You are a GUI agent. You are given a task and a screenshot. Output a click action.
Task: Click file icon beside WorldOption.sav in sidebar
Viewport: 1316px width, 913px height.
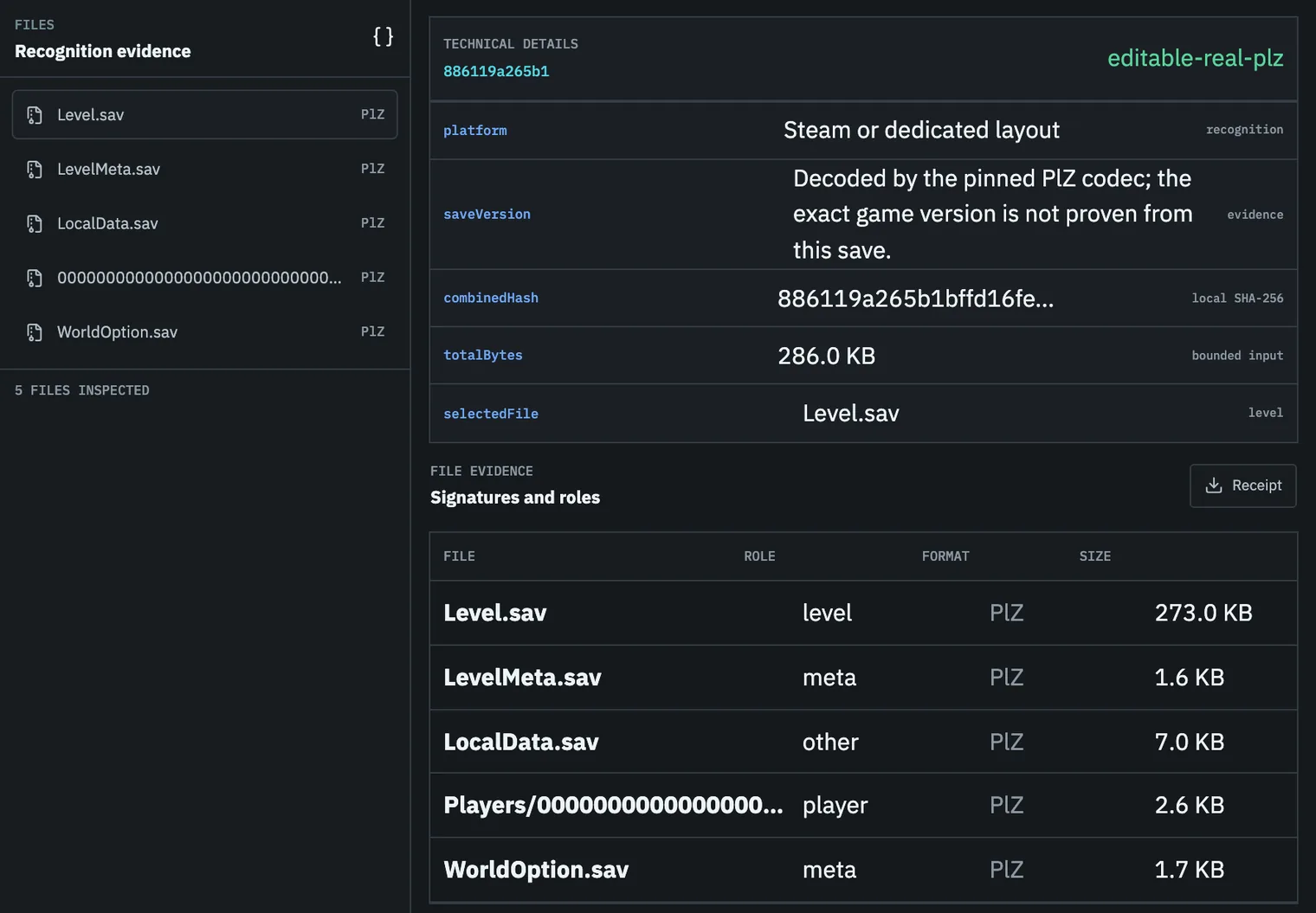point(35,332)
